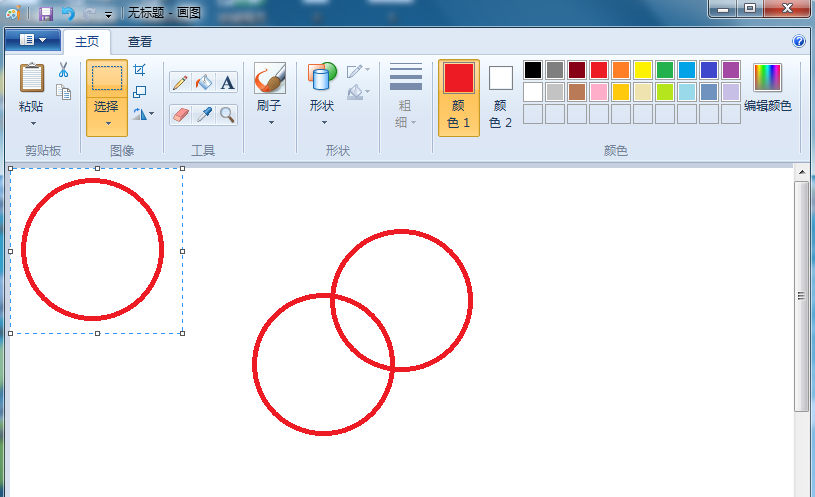Click the 形状 button label
815x497 pixels.
pyautogui.click(x=322, y=106)
